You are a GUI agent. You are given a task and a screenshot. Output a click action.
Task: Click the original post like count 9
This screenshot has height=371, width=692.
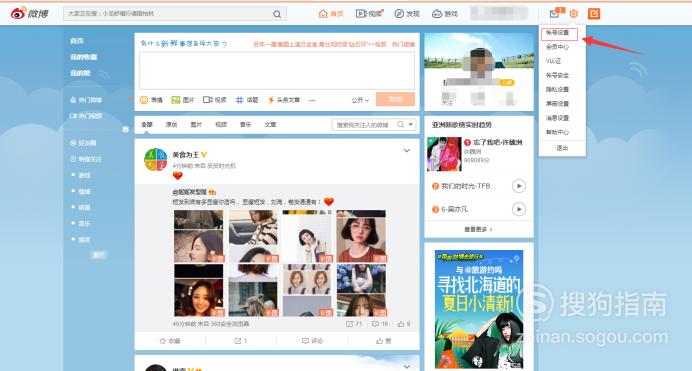[404, 324]
